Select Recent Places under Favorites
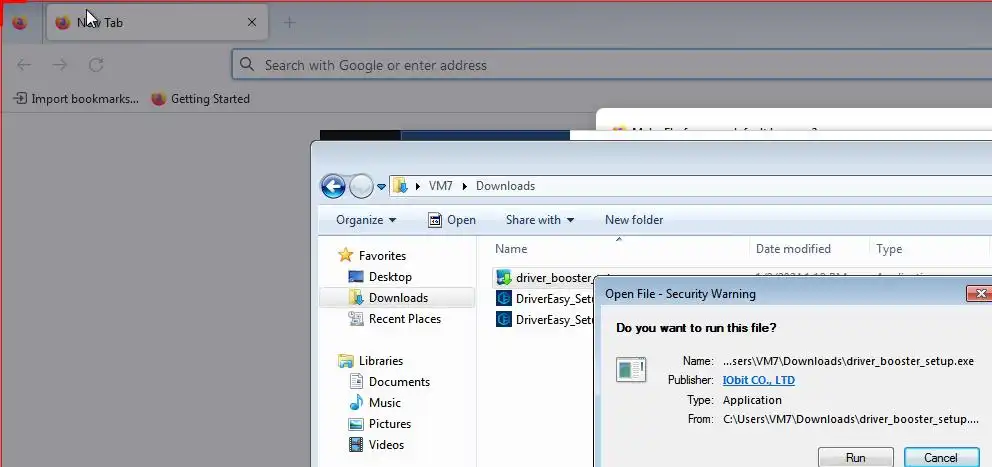 pyautogui.click(x=405, y=319)
